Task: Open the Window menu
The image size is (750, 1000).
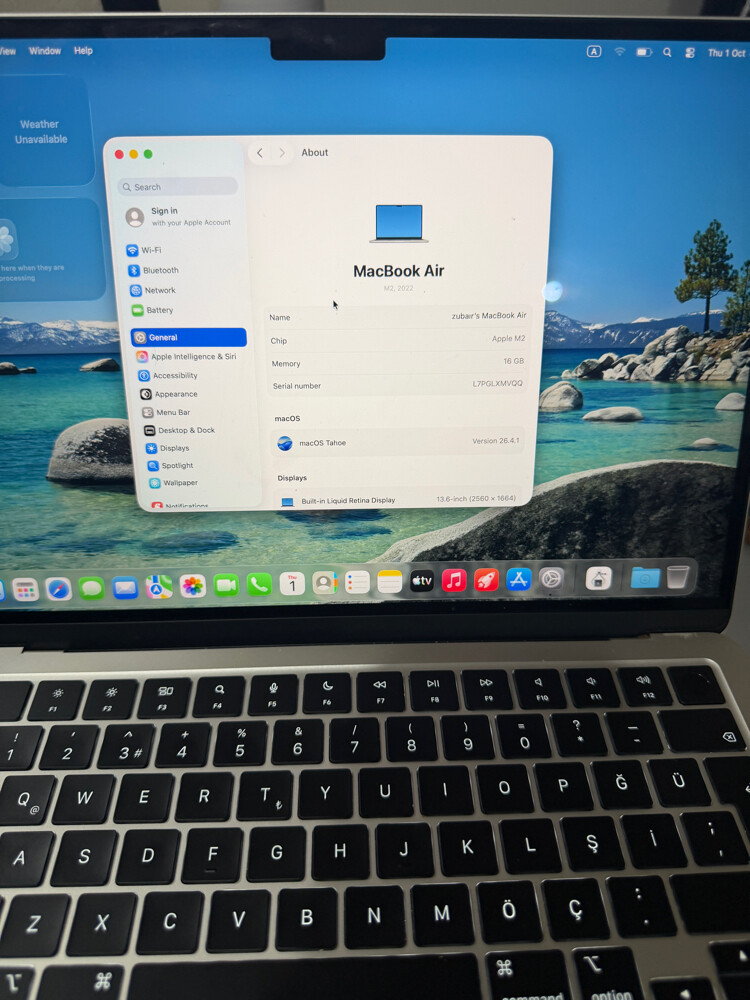Action: tap(45, 50)
